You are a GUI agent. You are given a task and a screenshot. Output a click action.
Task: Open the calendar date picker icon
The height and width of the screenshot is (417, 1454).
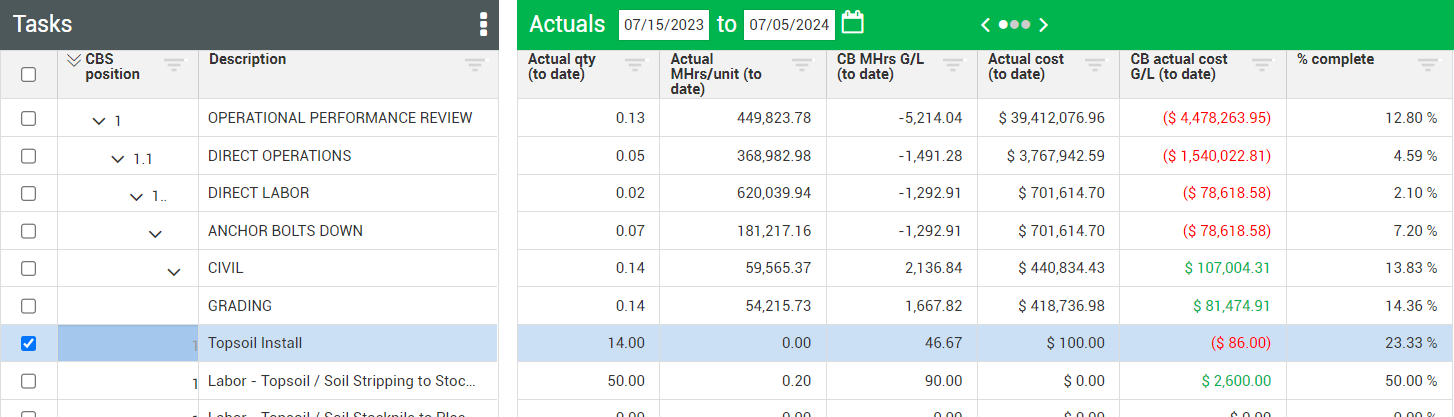pyautogui.click(x=852, y=23)
